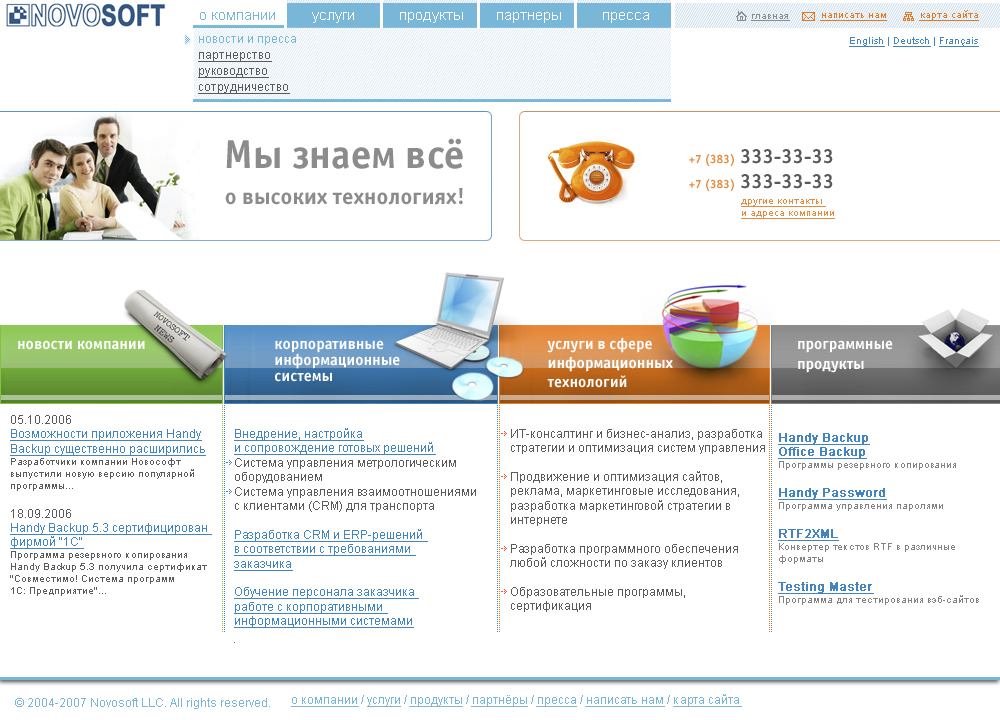This screenshot has height=720, width=1000.
Task: Switch to the "услуги" tab
Action: tap(333, 15)
